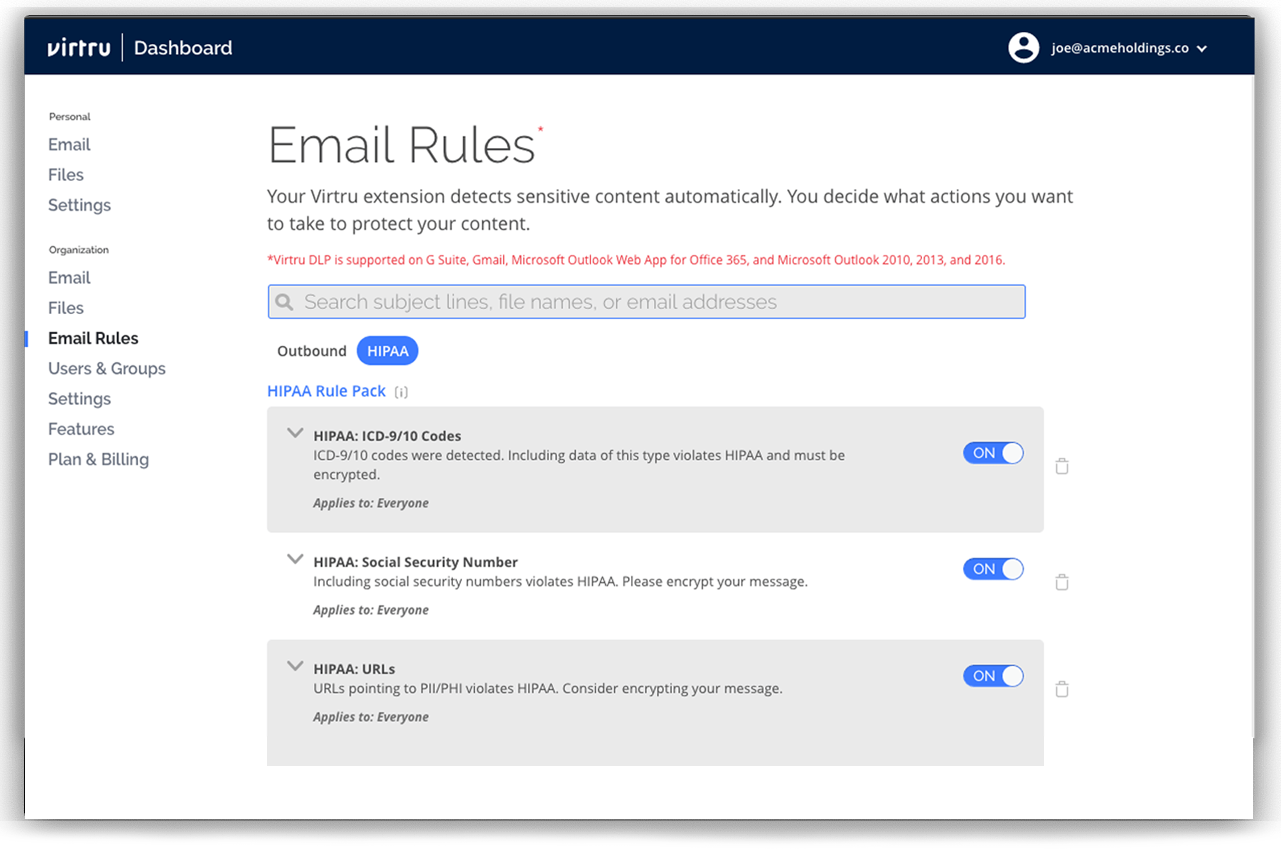
Task: Click the user profile avatar icon
Action: tap(1023, 48)
